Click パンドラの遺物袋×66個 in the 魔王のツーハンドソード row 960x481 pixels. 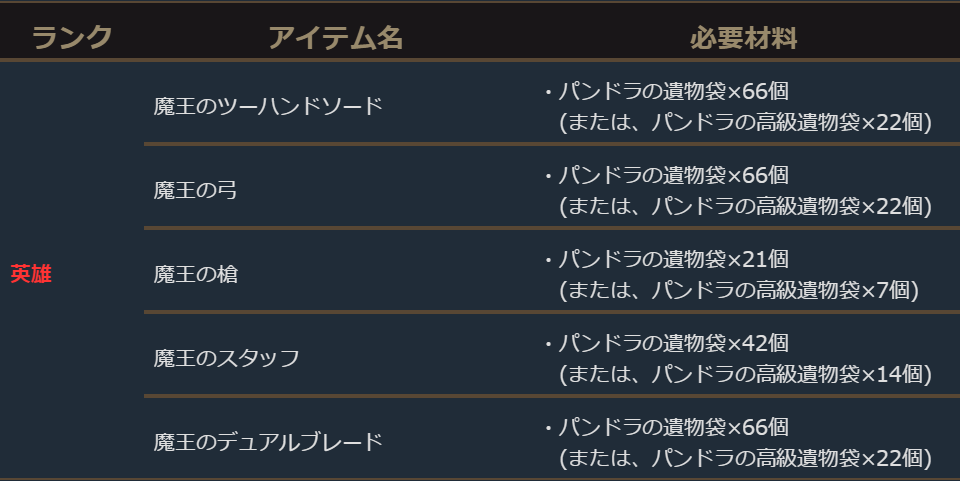point(672,91)
